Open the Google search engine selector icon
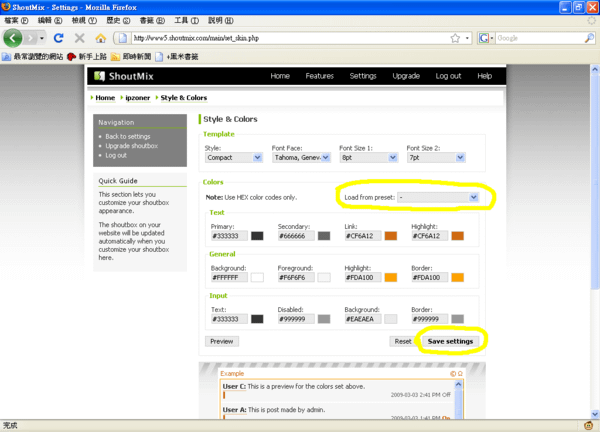Screen dimensions: 600x432 [486, 38]
